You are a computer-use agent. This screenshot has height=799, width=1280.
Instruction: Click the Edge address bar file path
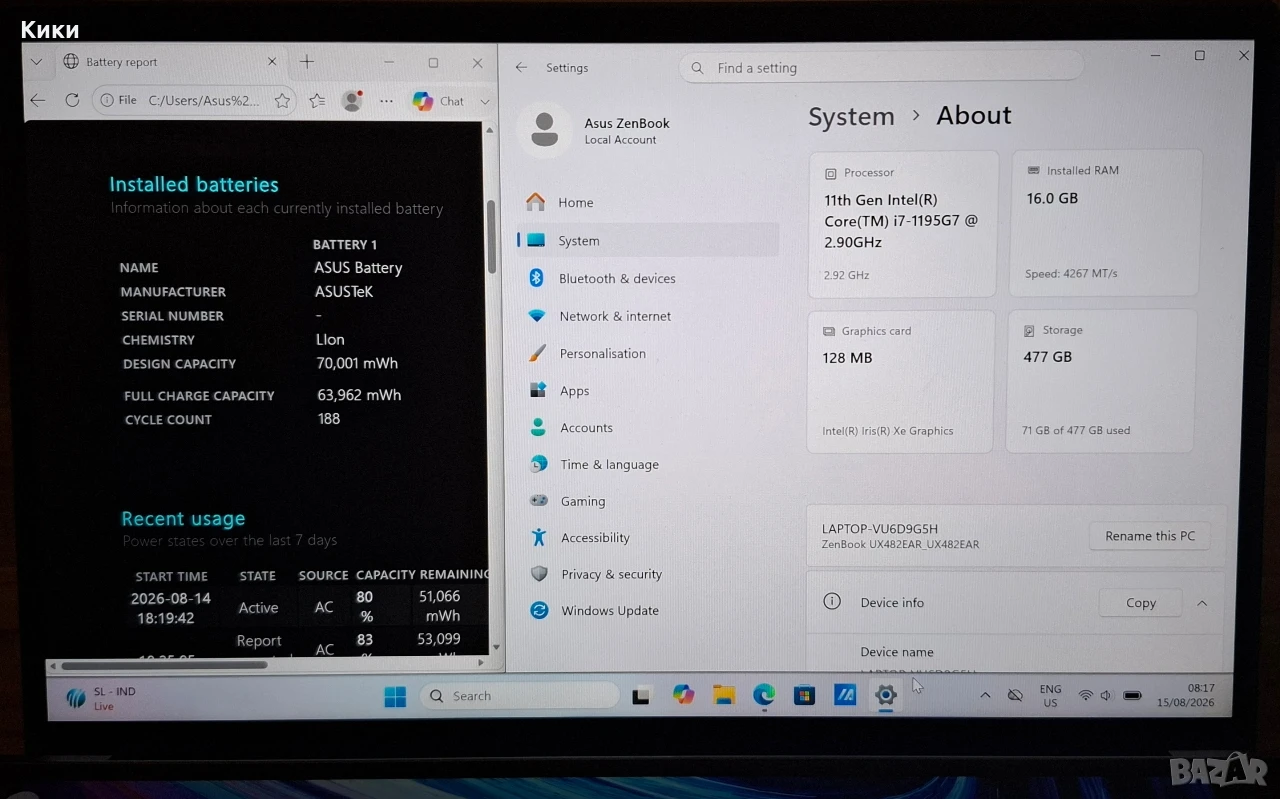pos(204,100)
